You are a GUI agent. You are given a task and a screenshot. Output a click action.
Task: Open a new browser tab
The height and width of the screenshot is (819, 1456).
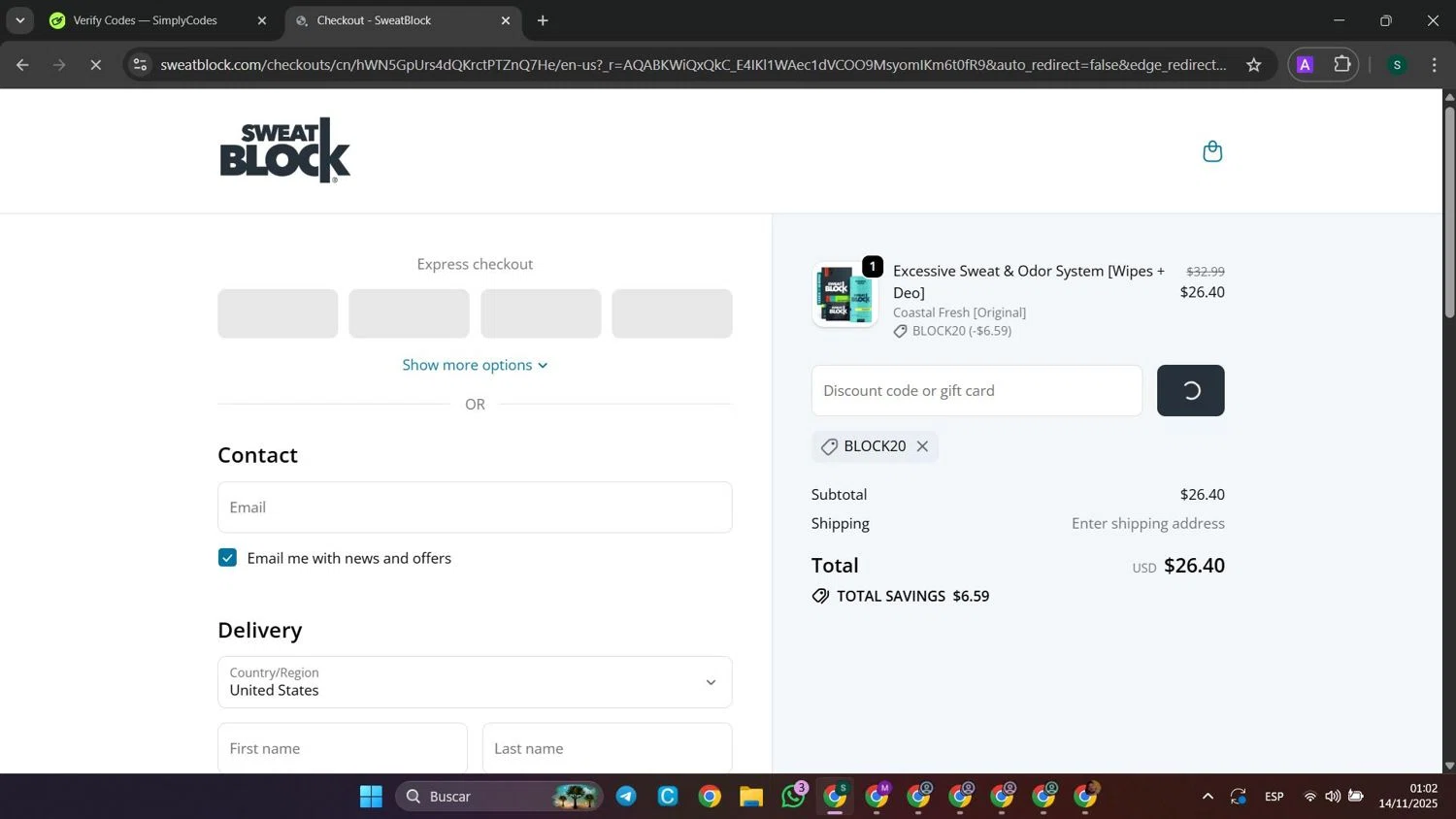coord(543,20)
